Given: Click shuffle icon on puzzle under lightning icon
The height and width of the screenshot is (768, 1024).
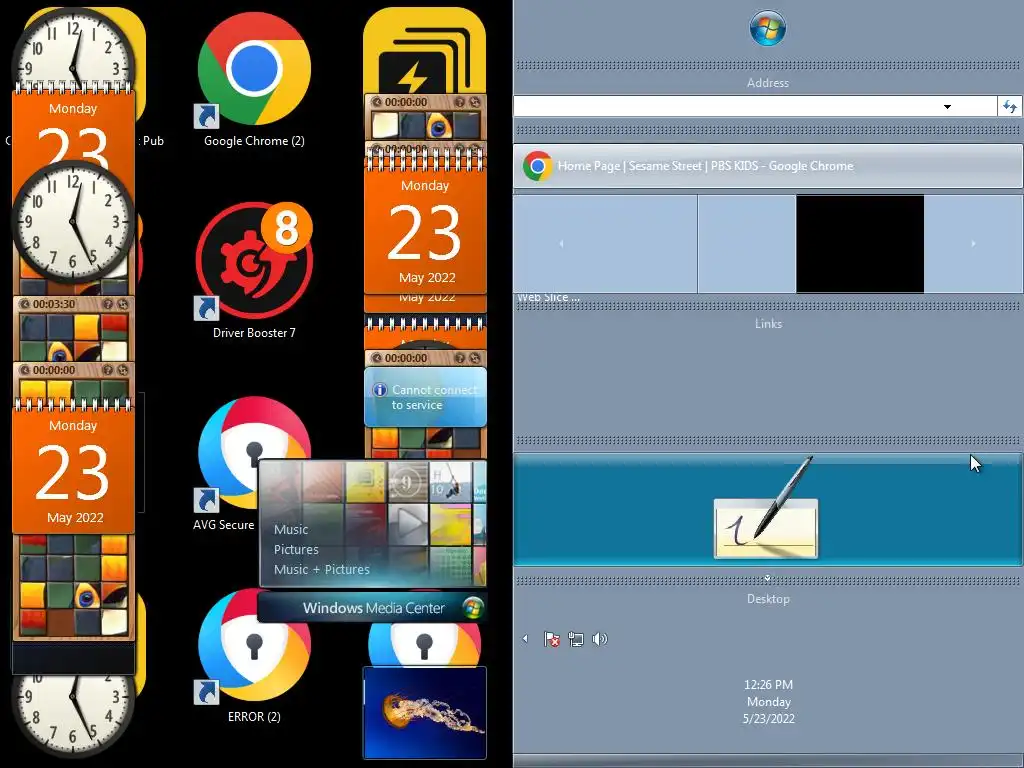Looking at the screenshot, I should point(474,102).
